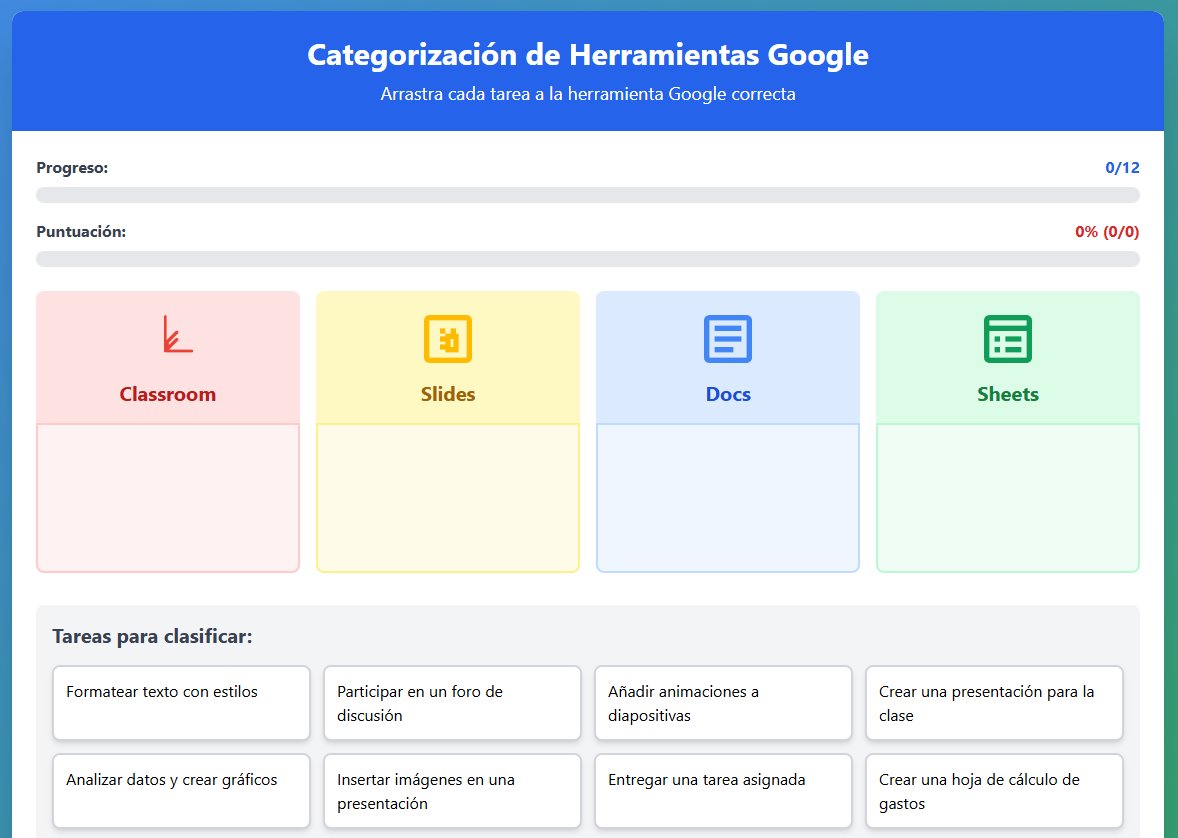
Task: Click the 'Progreso:' label
Action: tap(72, 168)
